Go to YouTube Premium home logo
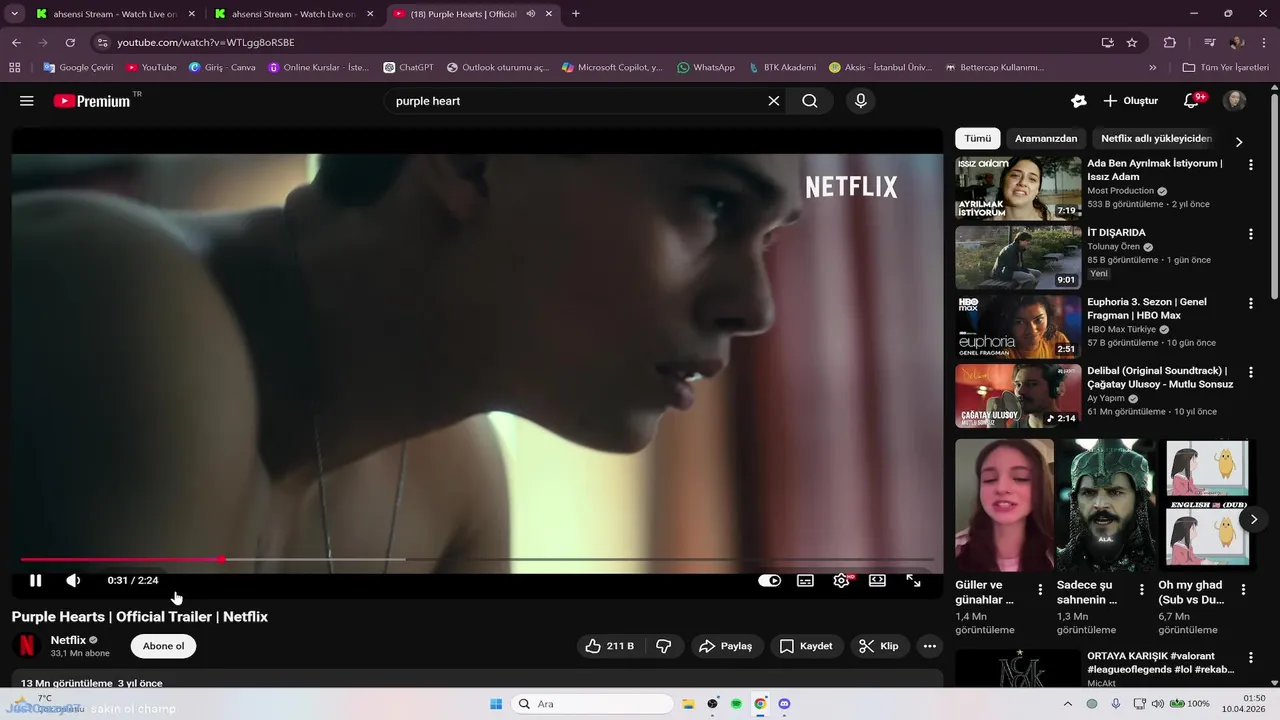 coord(92,101)
